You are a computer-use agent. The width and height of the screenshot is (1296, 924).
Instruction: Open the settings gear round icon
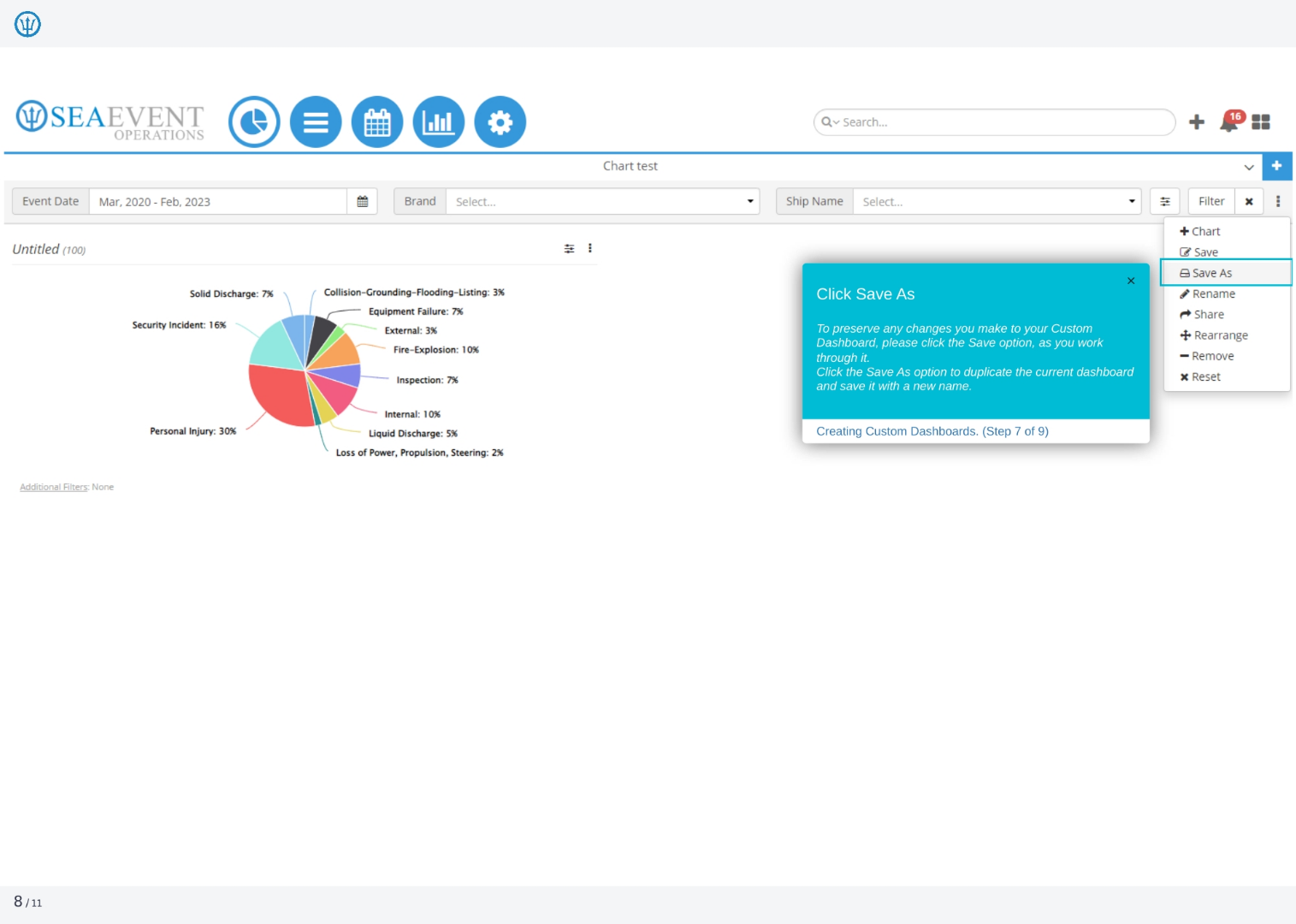point(500,122)
